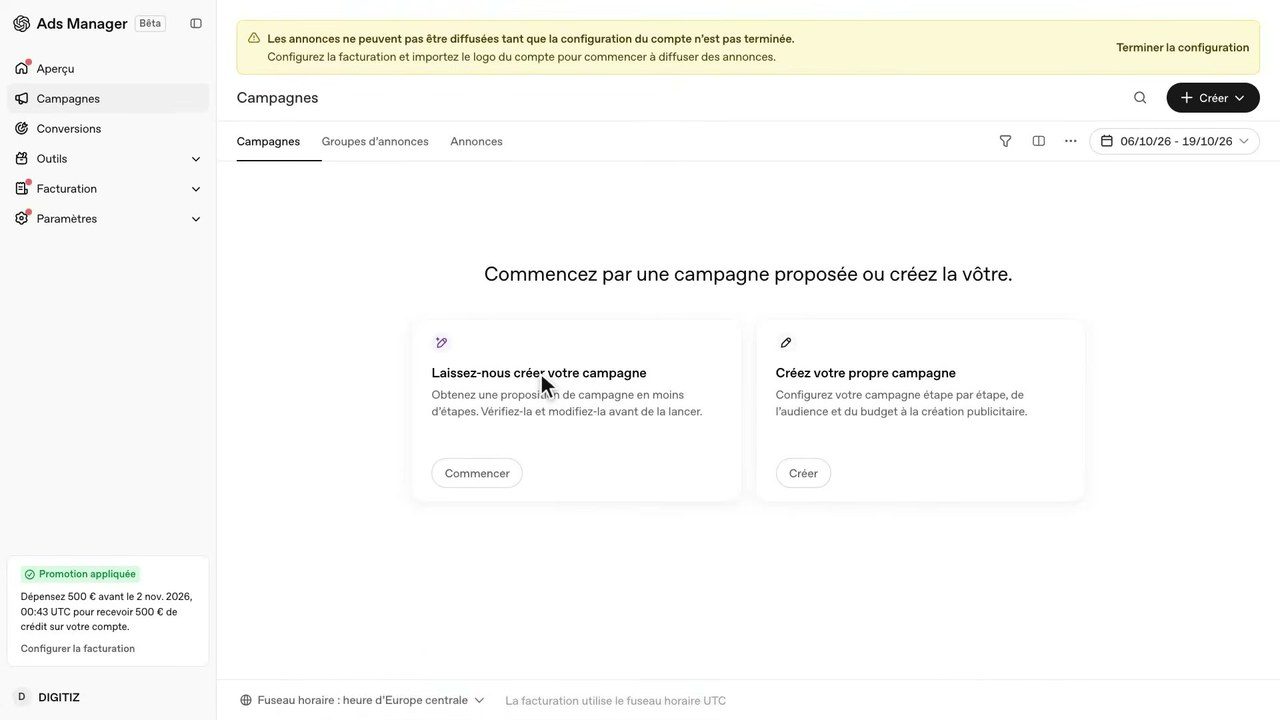Click the magic wand icon on proposed campaign card
The height and width of the screenshot is (720, 1280).
pos(441,343)
